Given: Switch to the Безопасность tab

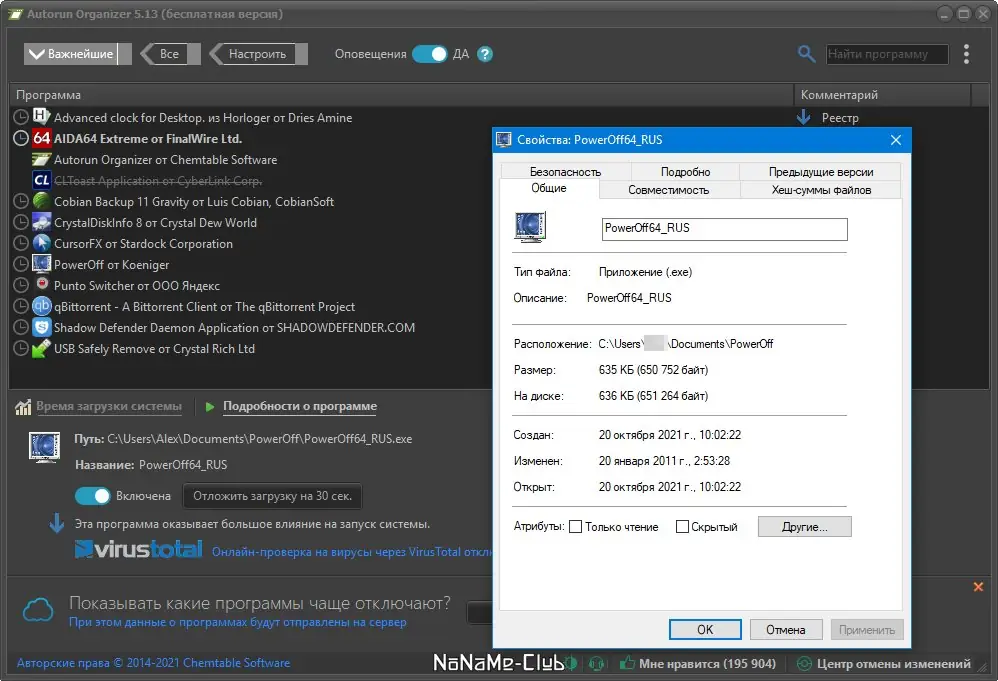Looking at the screenshot, I should point(565,172).
